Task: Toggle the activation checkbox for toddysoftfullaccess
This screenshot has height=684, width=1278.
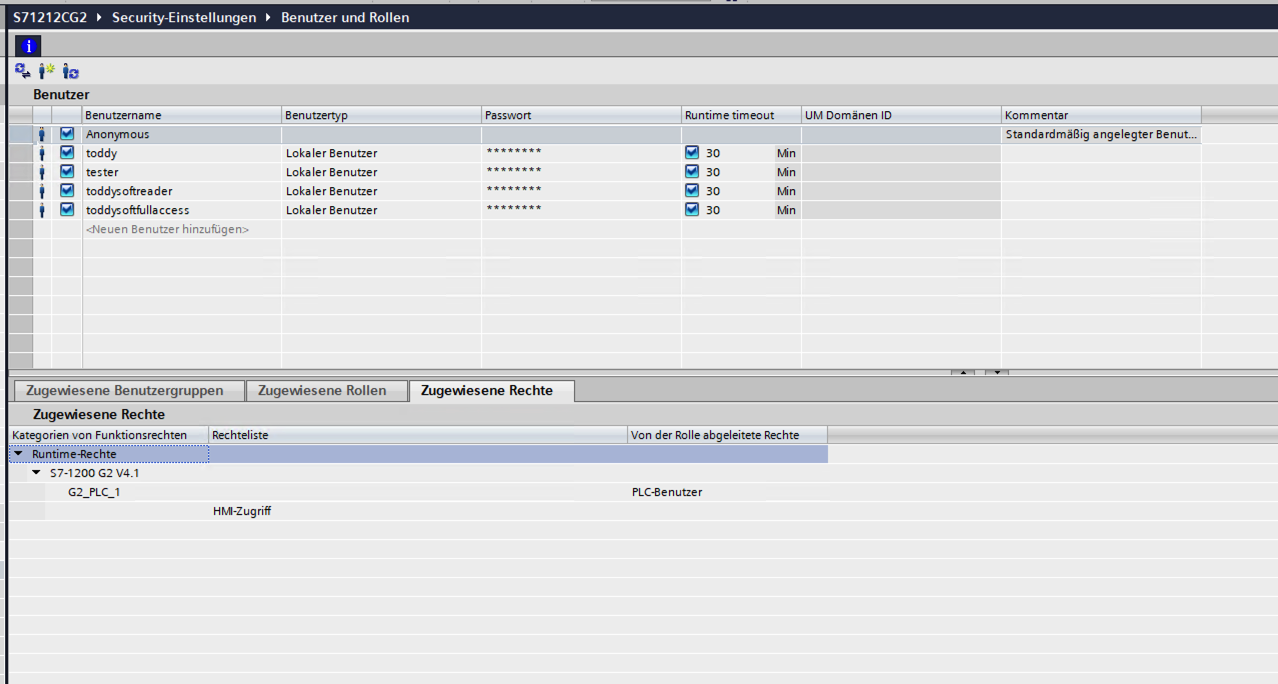Action: tap(67, 210)
